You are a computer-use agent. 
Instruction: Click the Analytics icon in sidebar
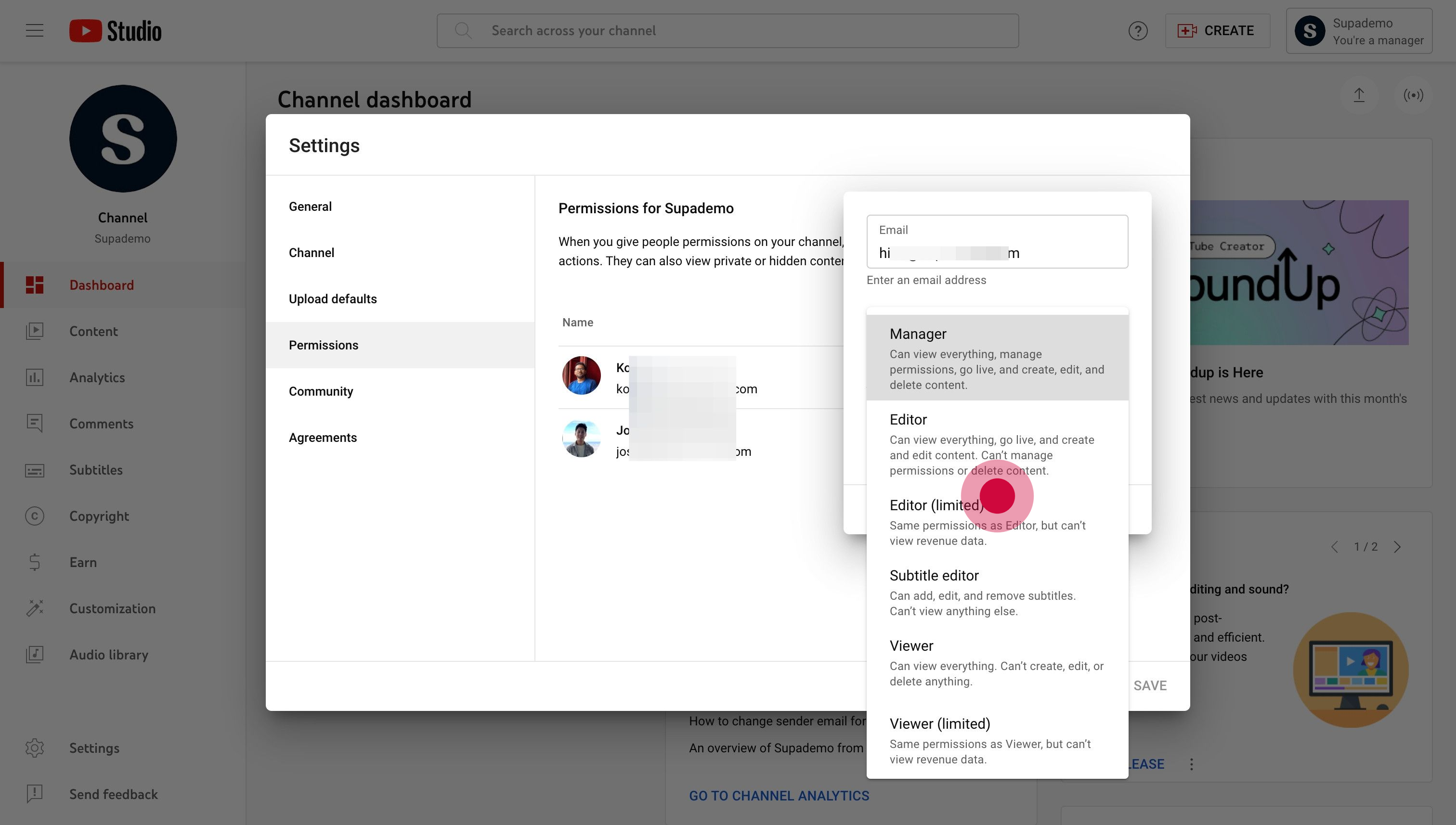(x=35, y=377)
